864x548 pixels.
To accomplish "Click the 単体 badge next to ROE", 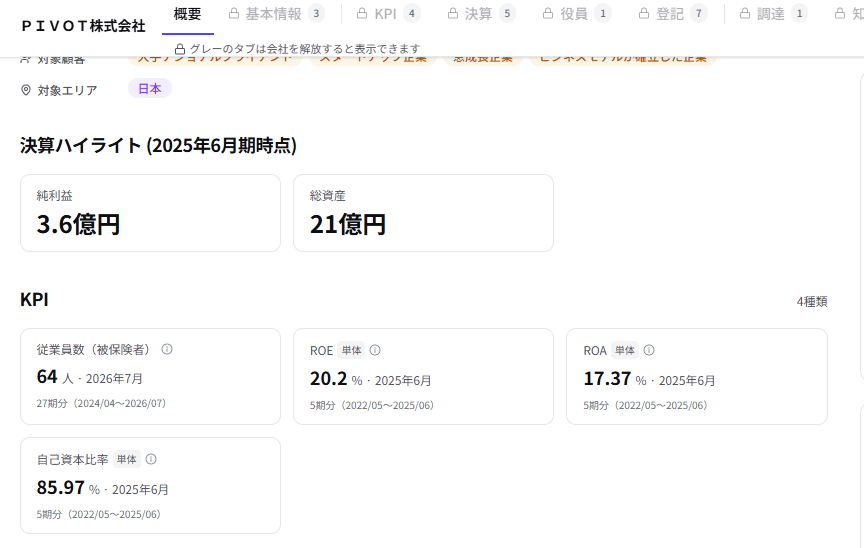I will 352,350.
